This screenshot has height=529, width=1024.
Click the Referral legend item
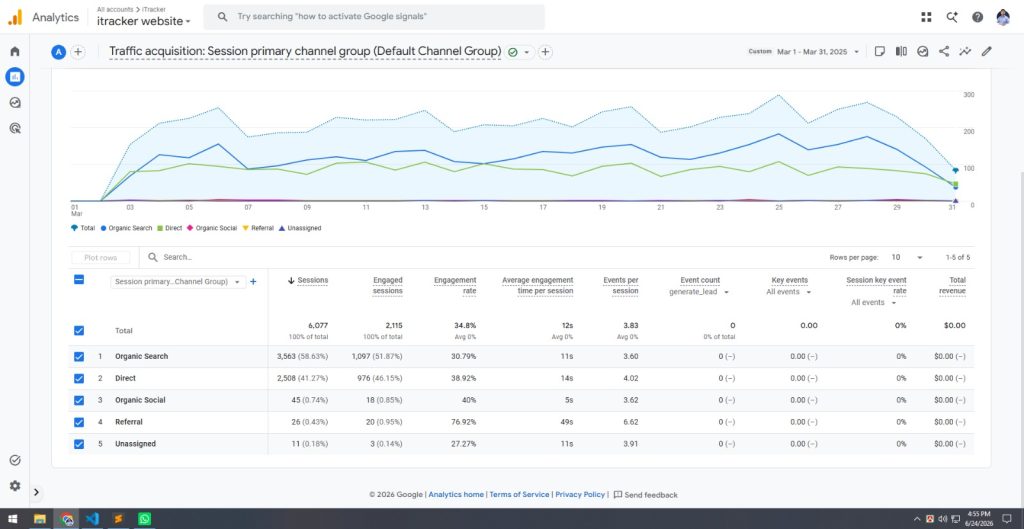pos(258,229)
